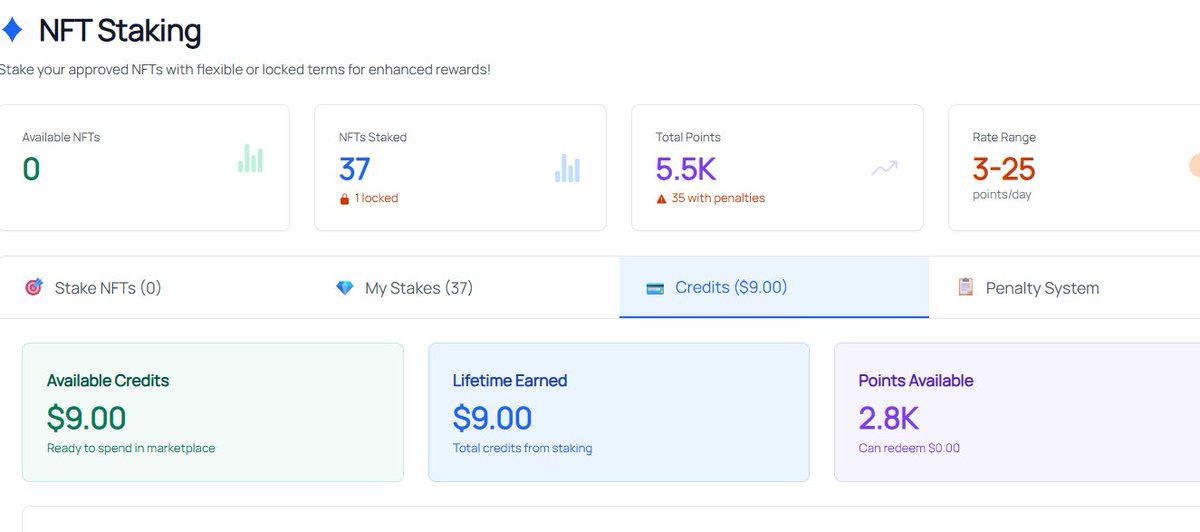This screenshot has height=532, width=1200.
Task: Click the Rate Range 3-25 card
Action: click(1074, 168)
